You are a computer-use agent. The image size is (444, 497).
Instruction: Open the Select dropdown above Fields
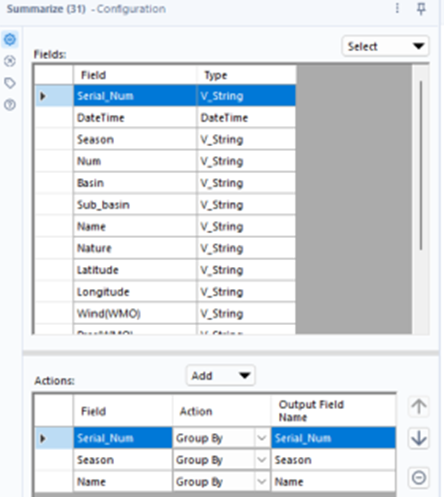pyautogui.click(x=385, y=46)
